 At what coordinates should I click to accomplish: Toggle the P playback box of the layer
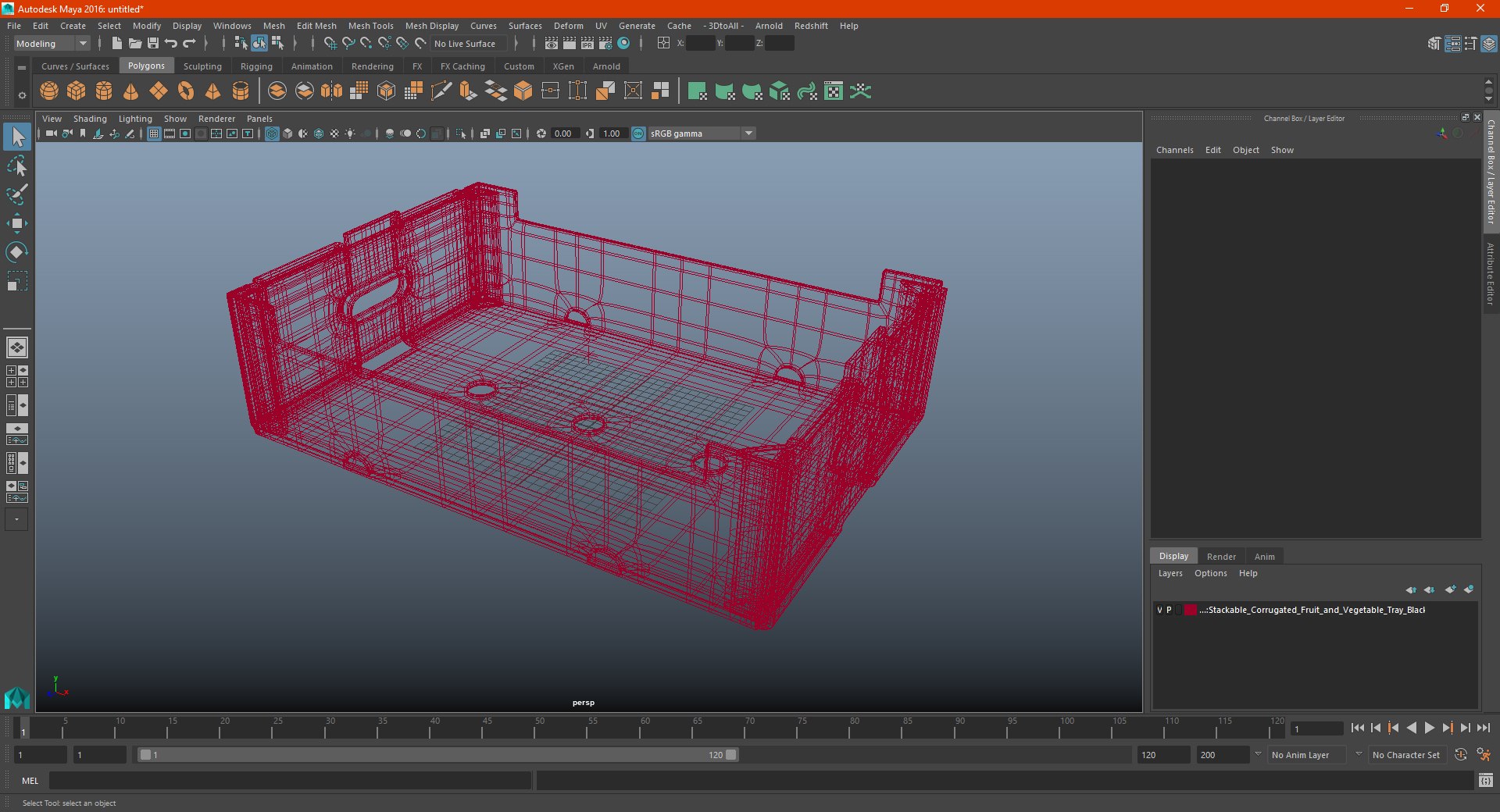coord(1169,611)
